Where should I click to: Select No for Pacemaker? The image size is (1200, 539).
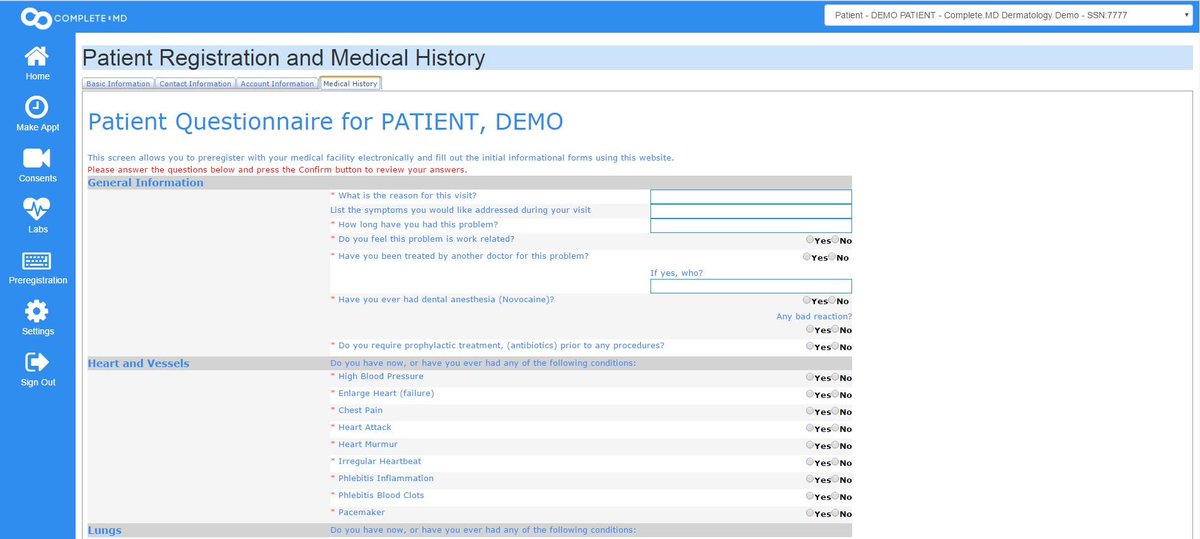[x=835, y=513]
